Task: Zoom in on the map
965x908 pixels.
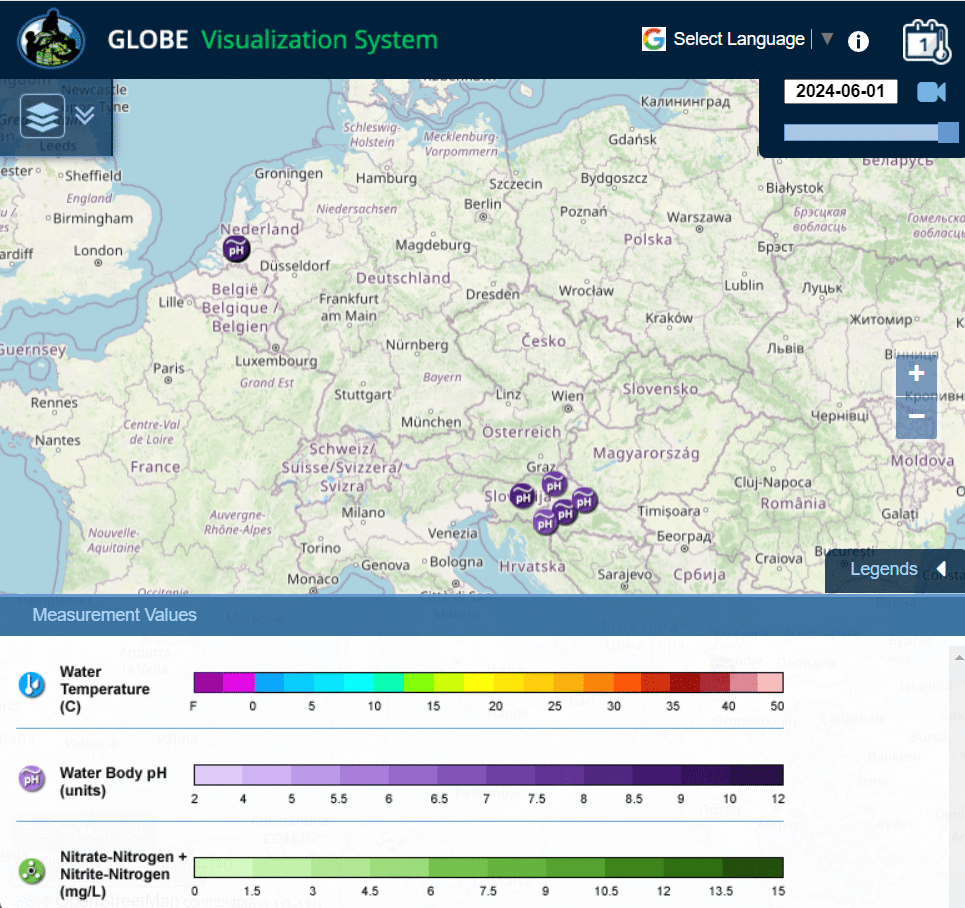Action: click(916, 375)
